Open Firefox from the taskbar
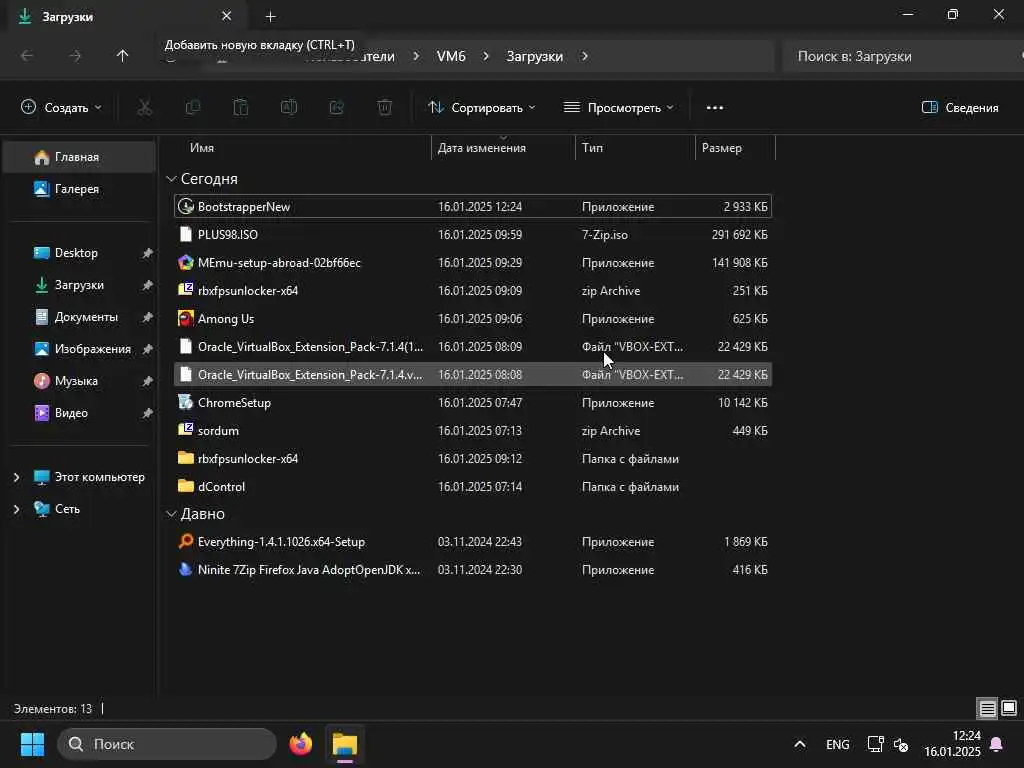The height and width of the screenshot is (768, 1024). pyautogui.click(x=301, y=744)
